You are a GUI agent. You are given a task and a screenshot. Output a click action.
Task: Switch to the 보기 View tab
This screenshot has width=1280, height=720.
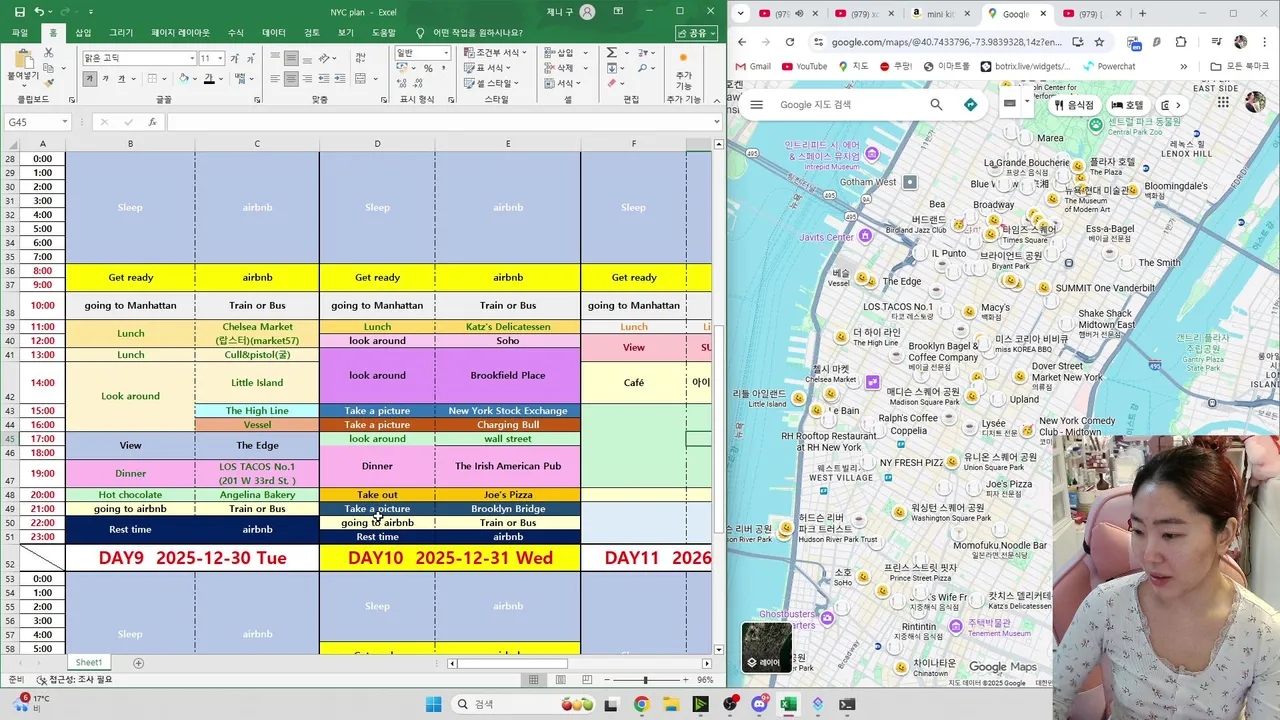click(x=345, y=33)
